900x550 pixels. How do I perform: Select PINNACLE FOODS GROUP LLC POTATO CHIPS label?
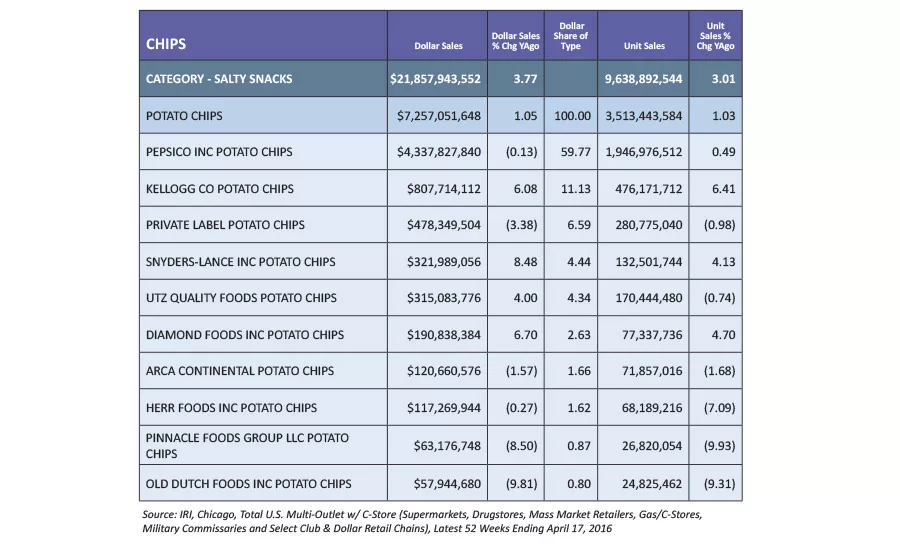tap(247, 445)
